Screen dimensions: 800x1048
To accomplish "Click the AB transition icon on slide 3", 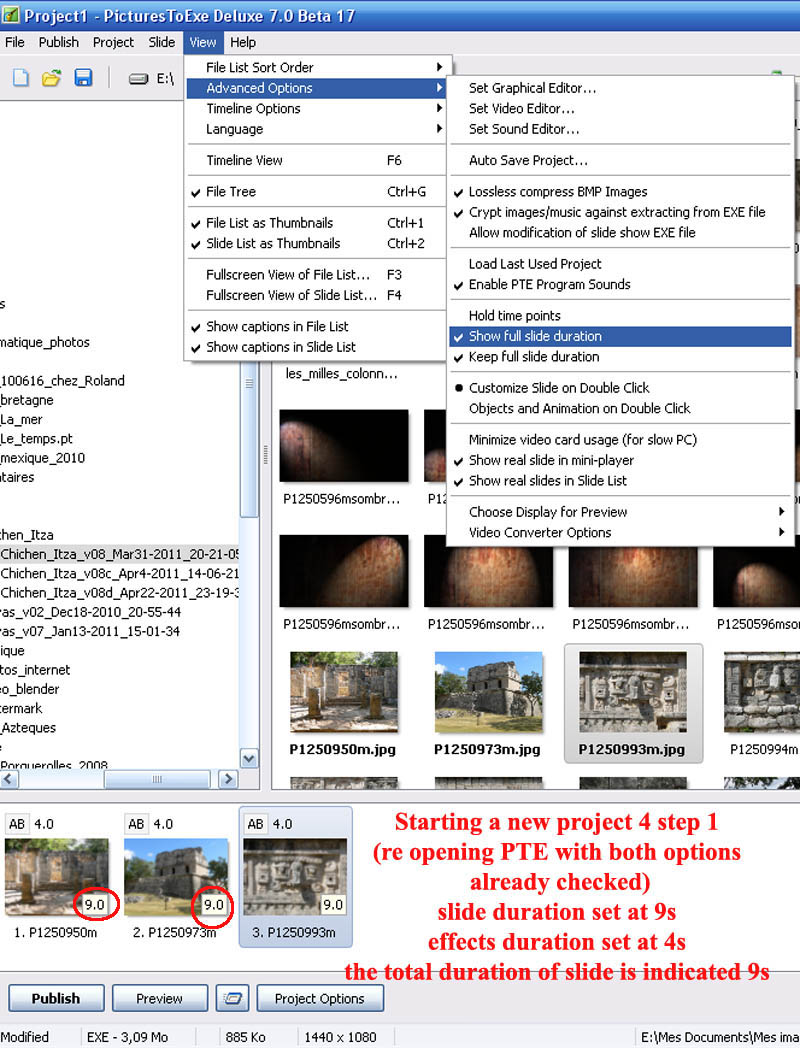I will coord(257,824).
